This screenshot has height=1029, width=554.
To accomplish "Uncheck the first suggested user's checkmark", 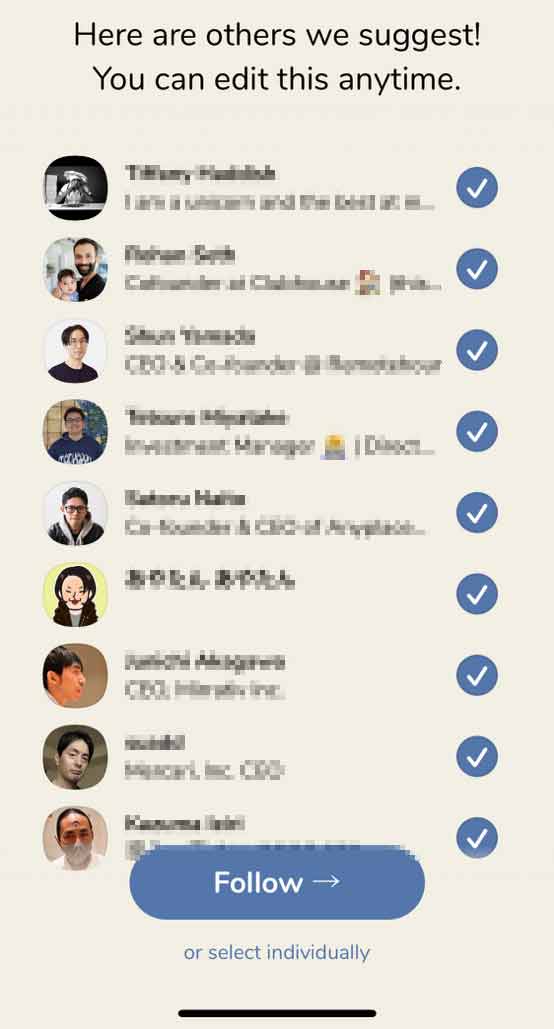I will (x=477, y=188).
